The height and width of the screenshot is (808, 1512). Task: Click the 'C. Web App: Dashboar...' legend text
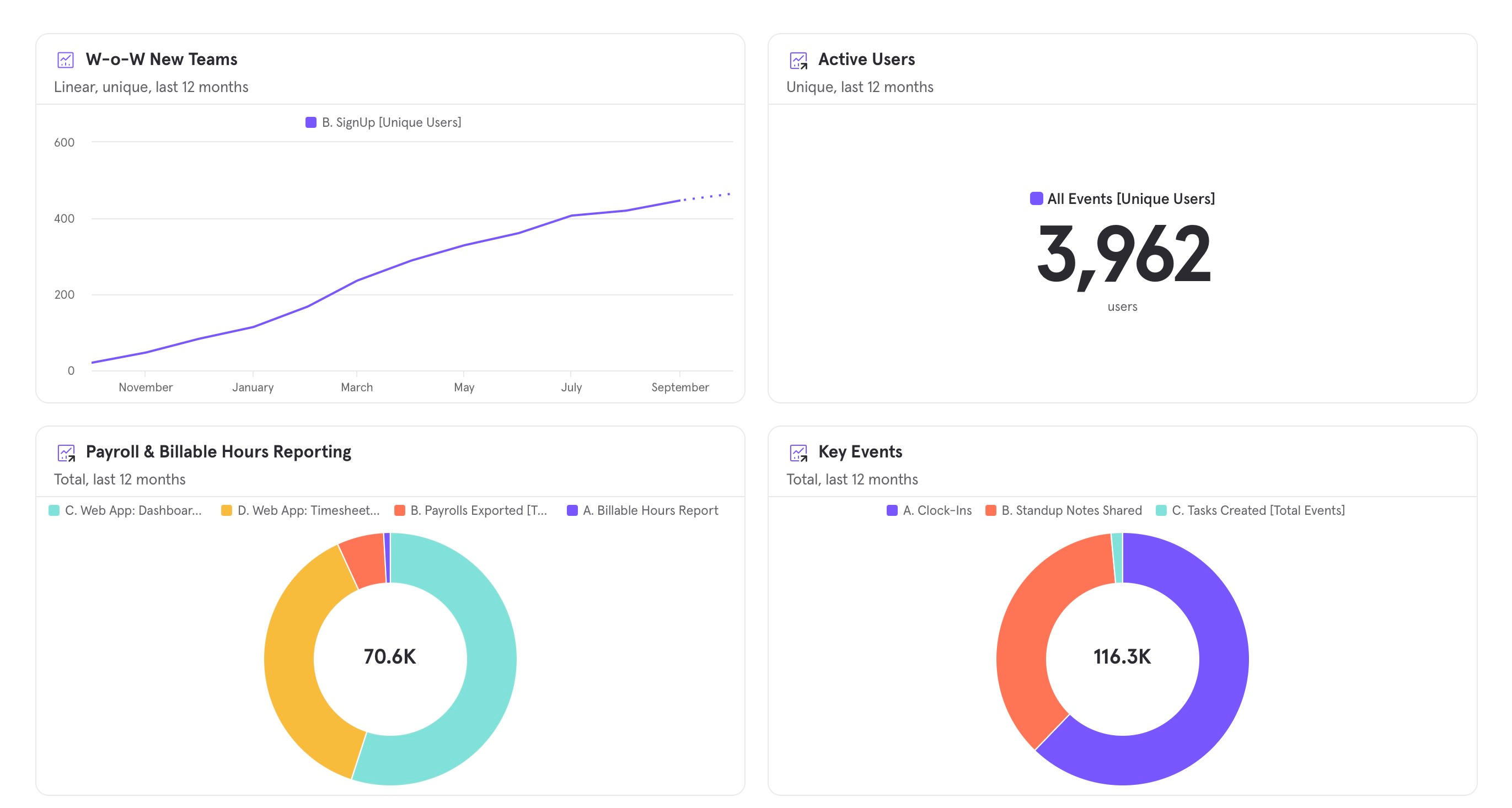(x=133, y=510)
